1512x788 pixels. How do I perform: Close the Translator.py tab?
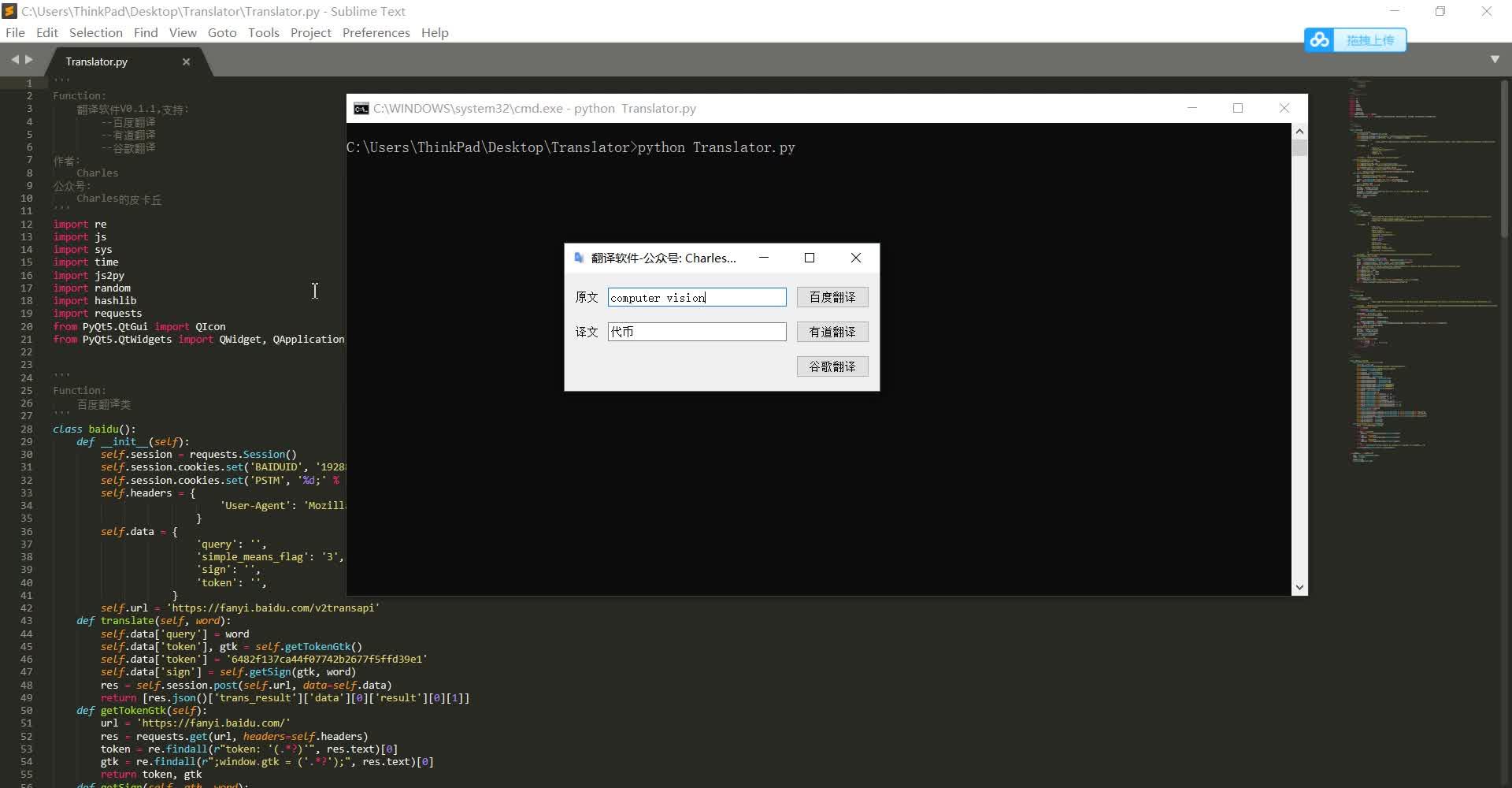pos(187,61)
